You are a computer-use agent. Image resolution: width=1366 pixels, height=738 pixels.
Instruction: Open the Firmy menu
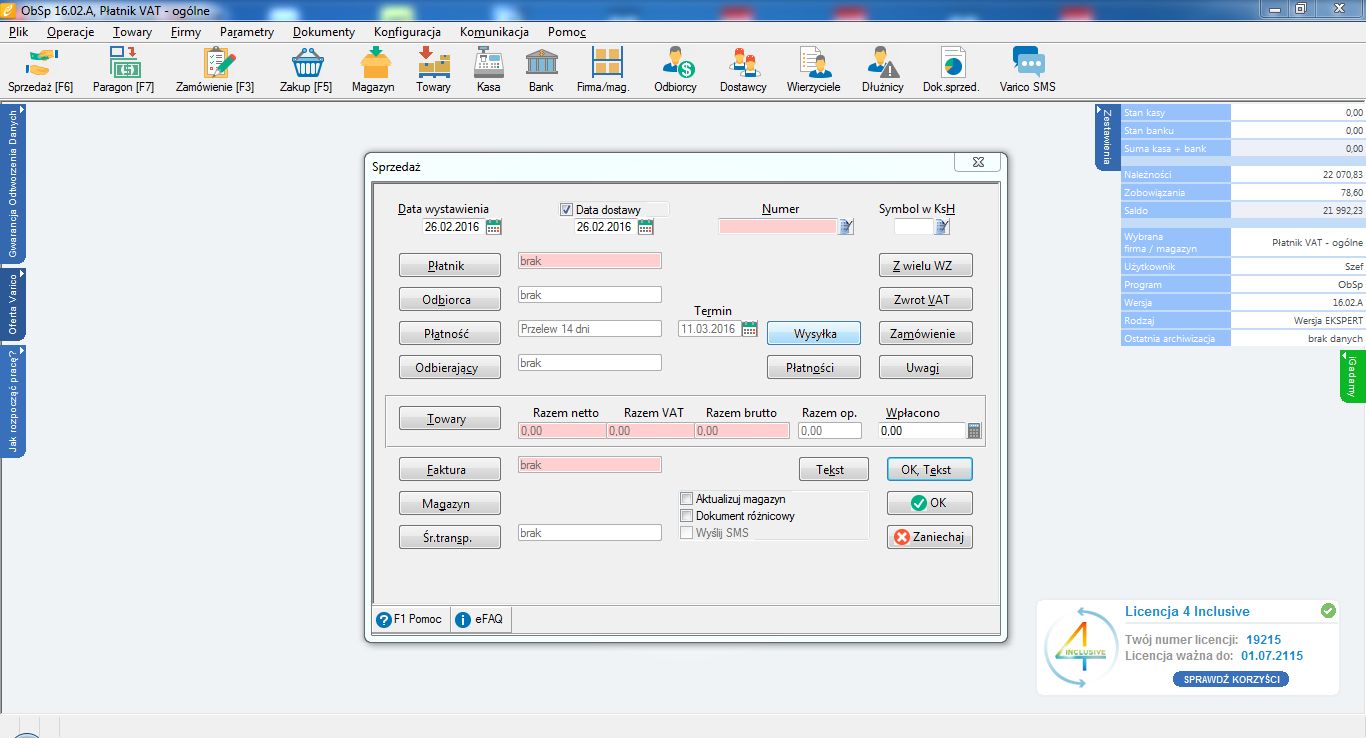coord(186,32)
